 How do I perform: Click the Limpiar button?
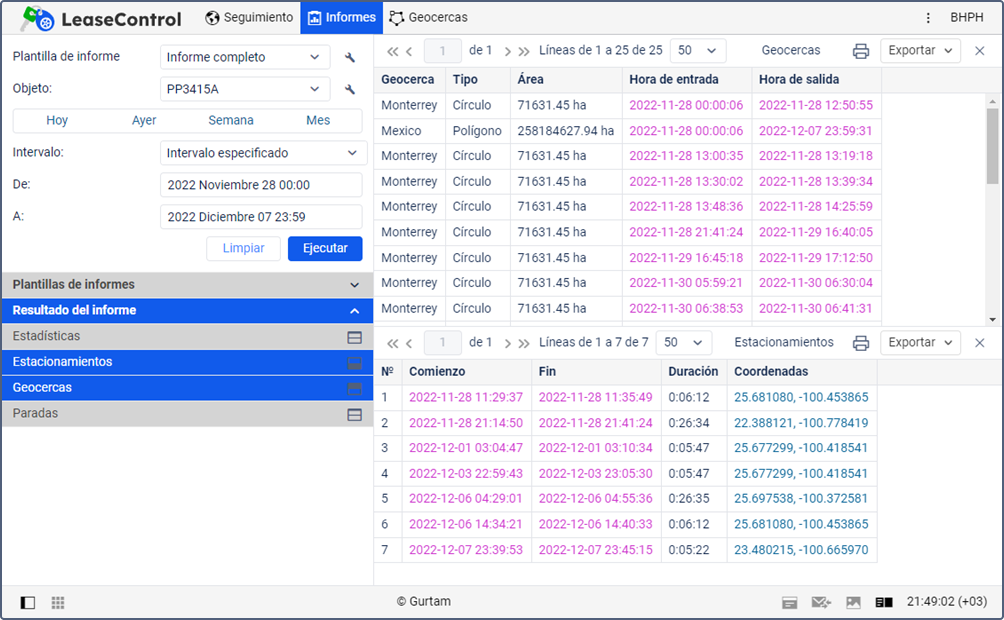243,248
